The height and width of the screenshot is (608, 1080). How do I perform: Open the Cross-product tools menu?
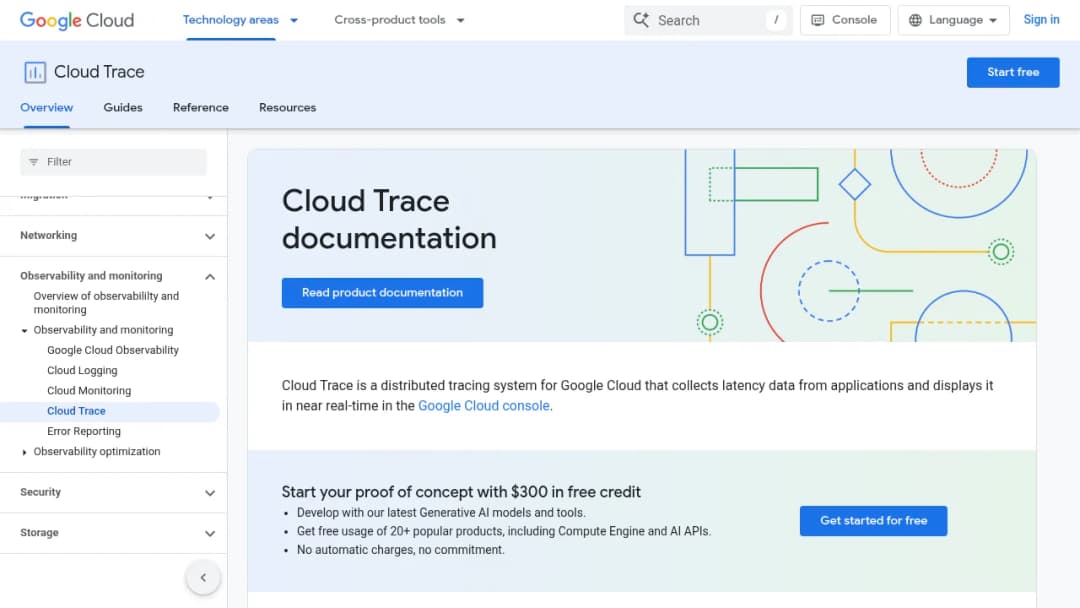tap(399, 20)
